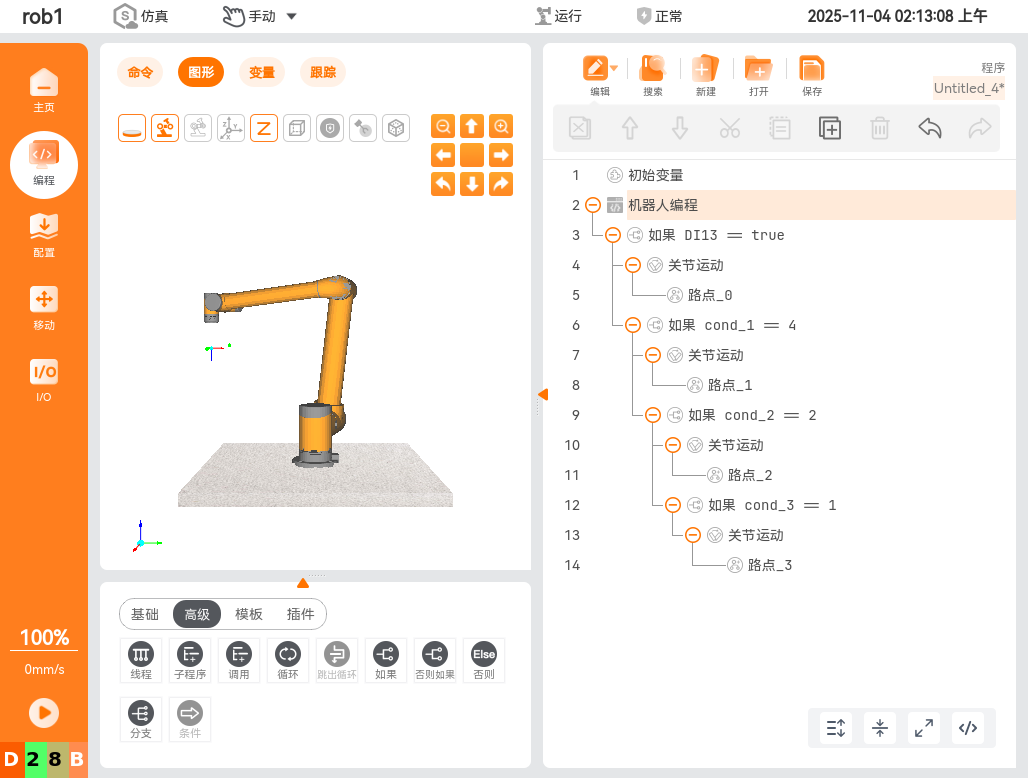Viewport: 1028px width, 778px height.
Task: Click the undo arrow in program toolbar
Action: click(x=930, y=128)
